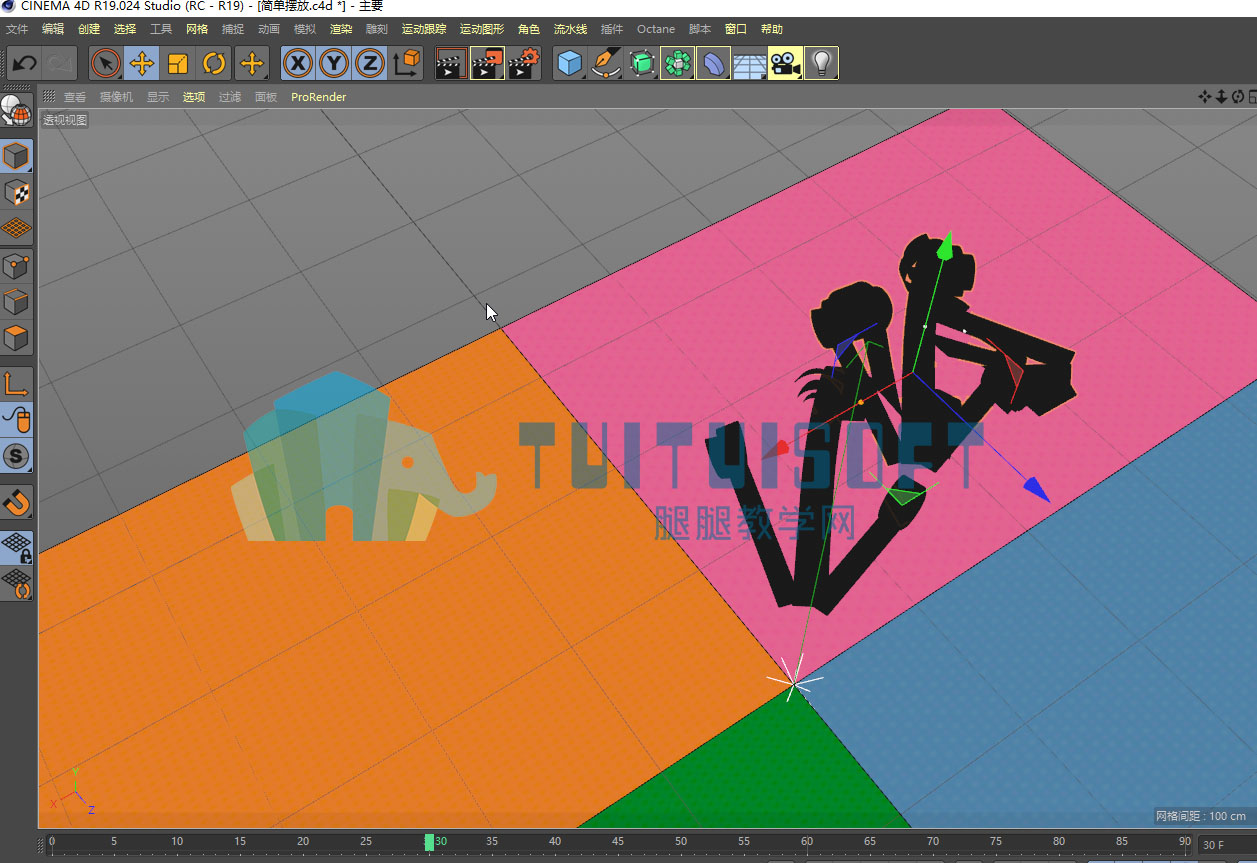Toggle the X axis lock
The width and height of the screenshot is (1257, 863).
pyautogui.click(x=297, y=64)
